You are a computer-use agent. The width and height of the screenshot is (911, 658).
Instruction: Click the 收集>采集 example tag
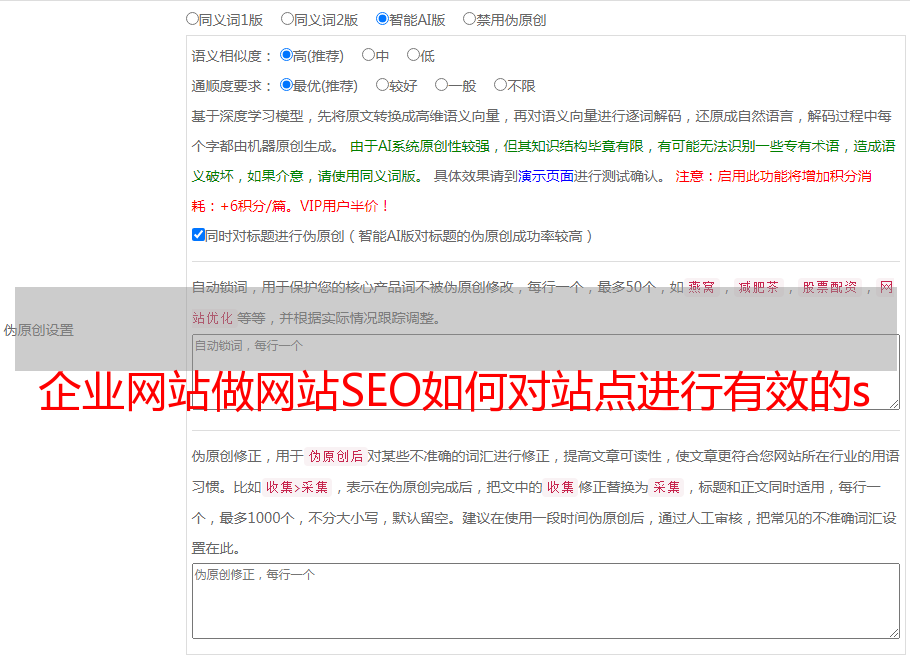297,487
